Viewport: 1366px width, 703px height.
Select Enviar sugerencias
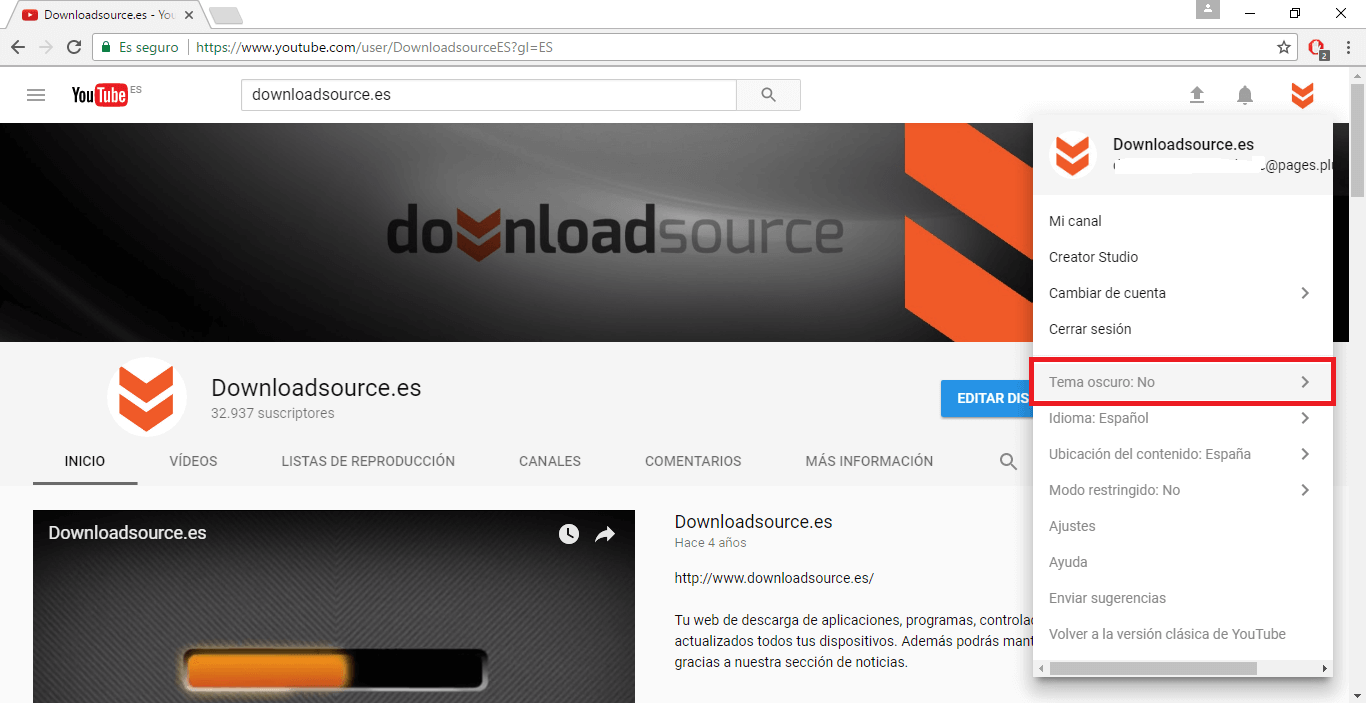click(x=1182, y=598)
